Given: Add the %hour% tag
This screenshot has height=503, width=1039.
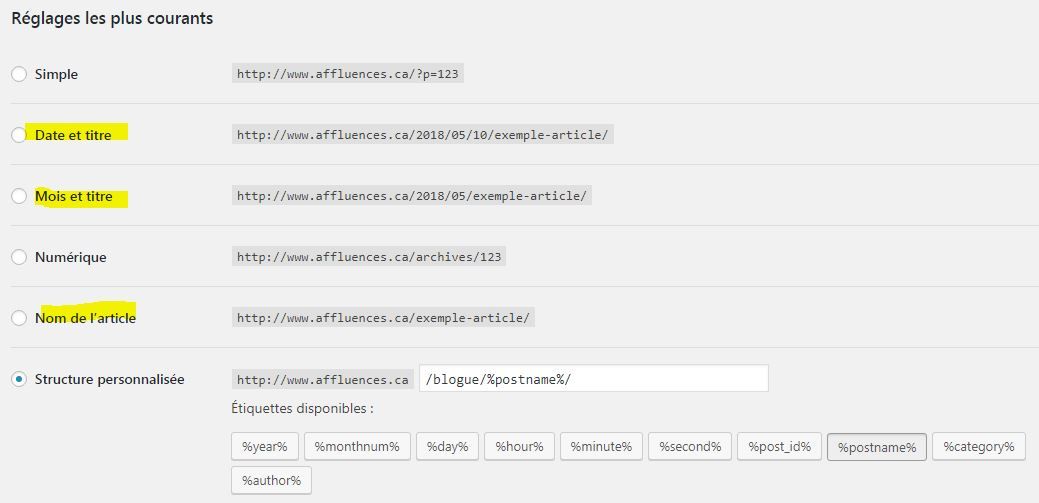Looking at the screenshot, I should 520,447.
